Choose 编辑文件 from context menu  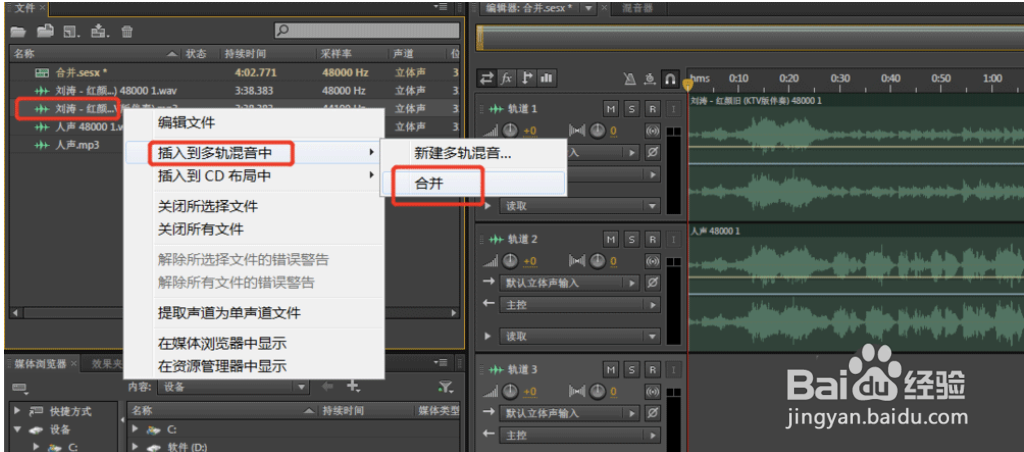[x=186, y=122]
